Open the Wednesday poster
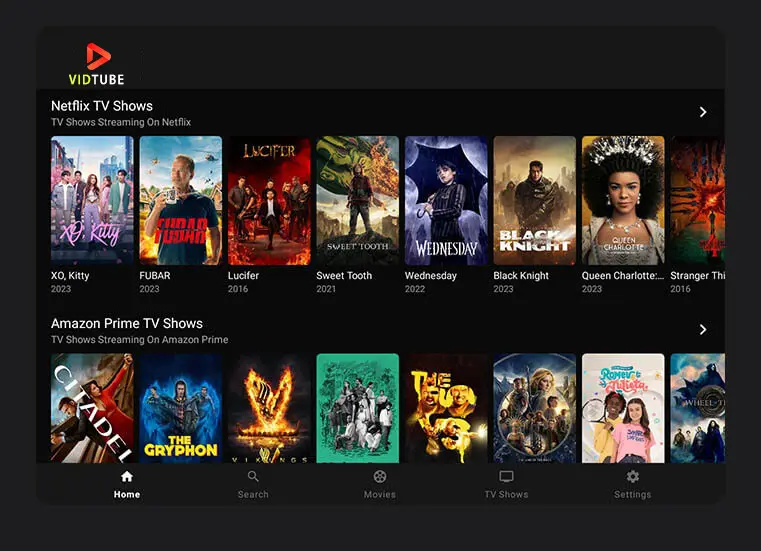 pos(446,200)
